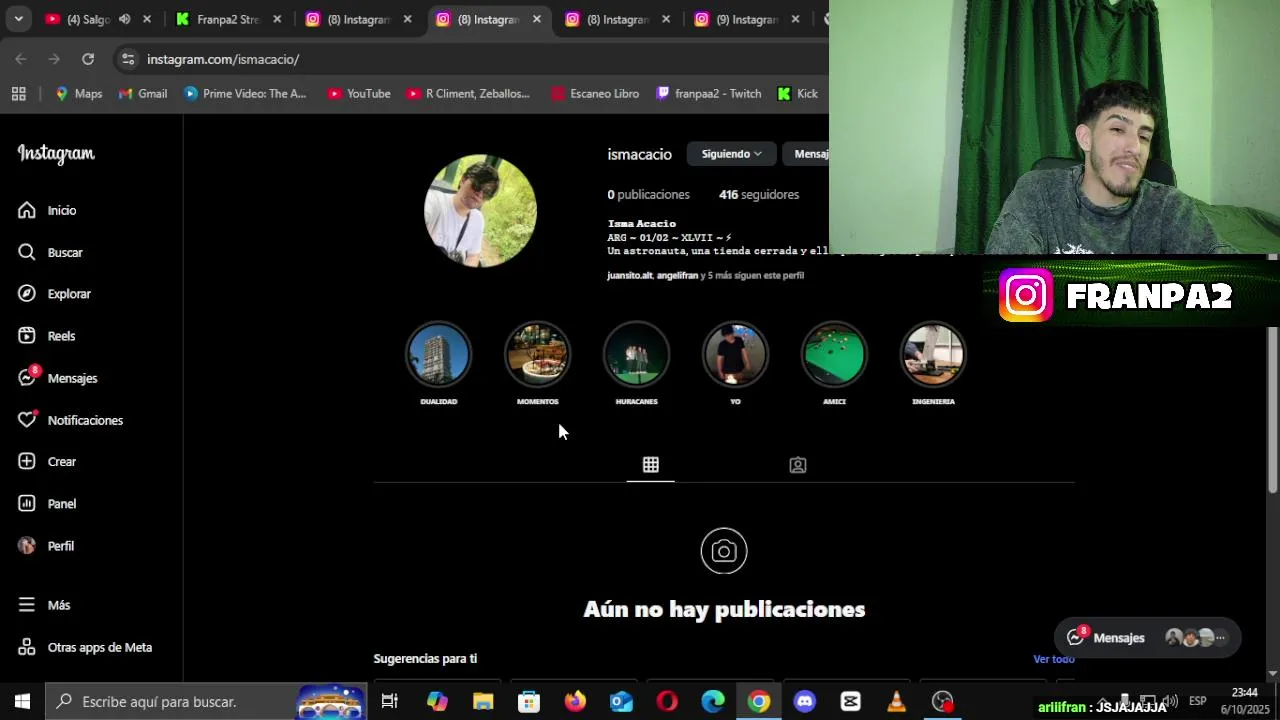The width and height of the screenshot is (1280, 720).
Task: Click Windows taskbar search box
Action: (x=206, y=702)
